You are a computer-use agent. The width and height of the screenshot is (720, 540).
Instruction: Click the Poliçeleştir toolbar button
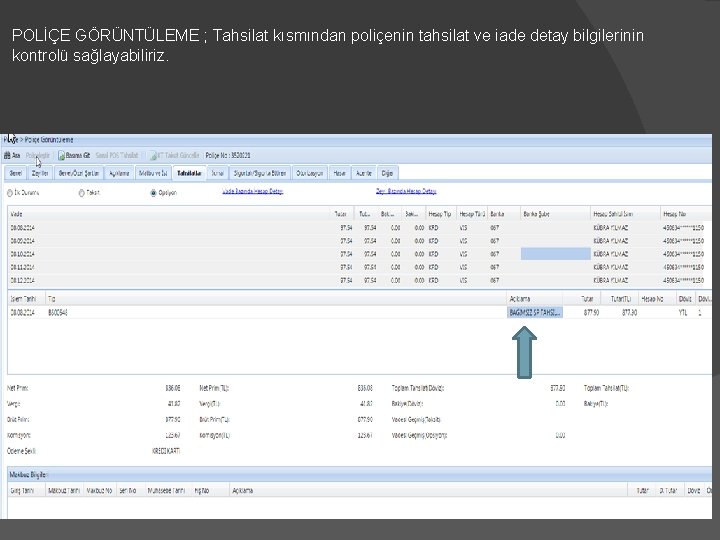point(38,156)
